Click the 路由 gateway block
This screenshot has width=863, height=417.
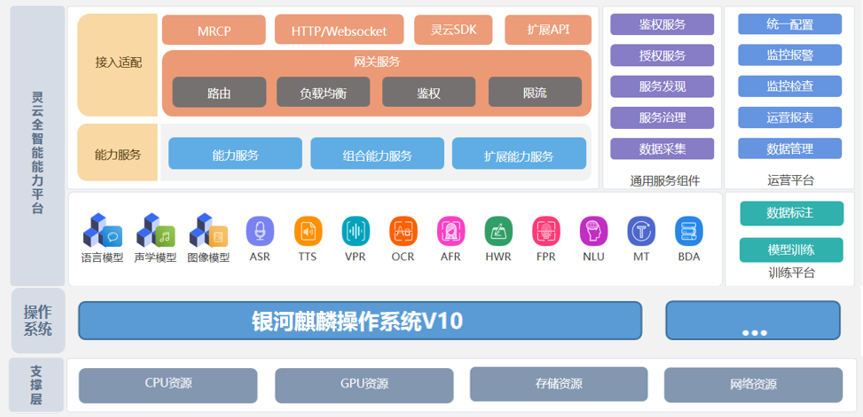[219, 92]
